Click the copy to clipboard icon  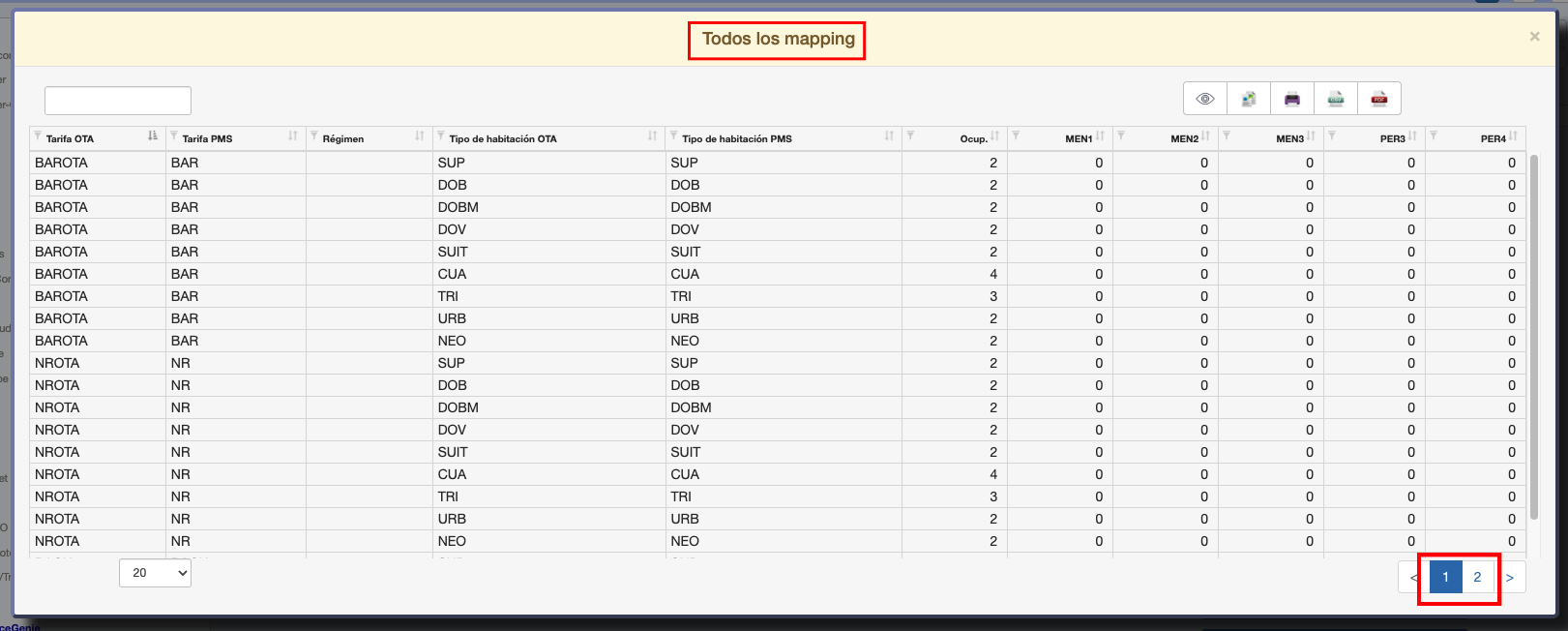[1249, 99]
